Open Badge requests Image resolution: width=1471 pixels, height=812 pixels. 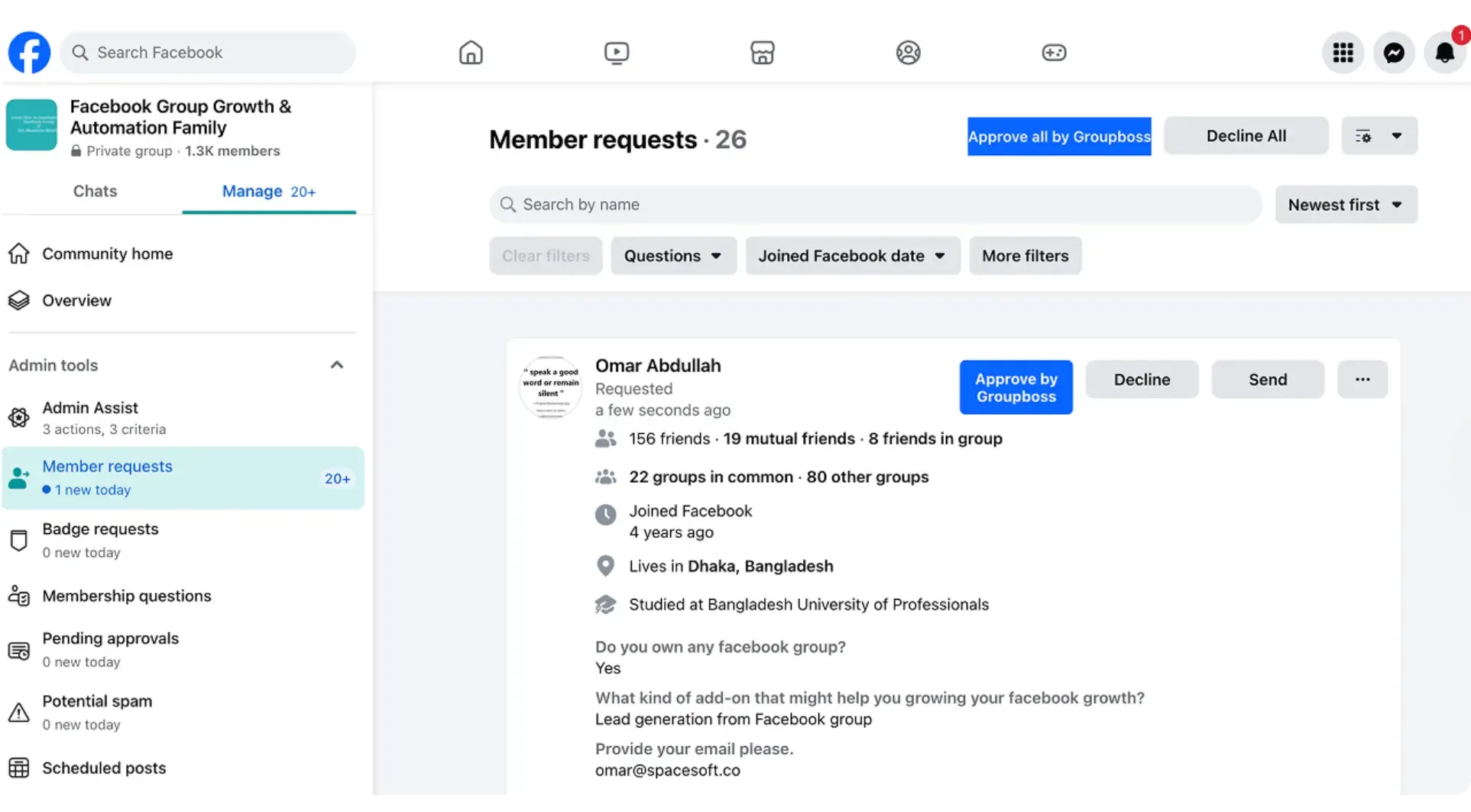pos(182,540)
